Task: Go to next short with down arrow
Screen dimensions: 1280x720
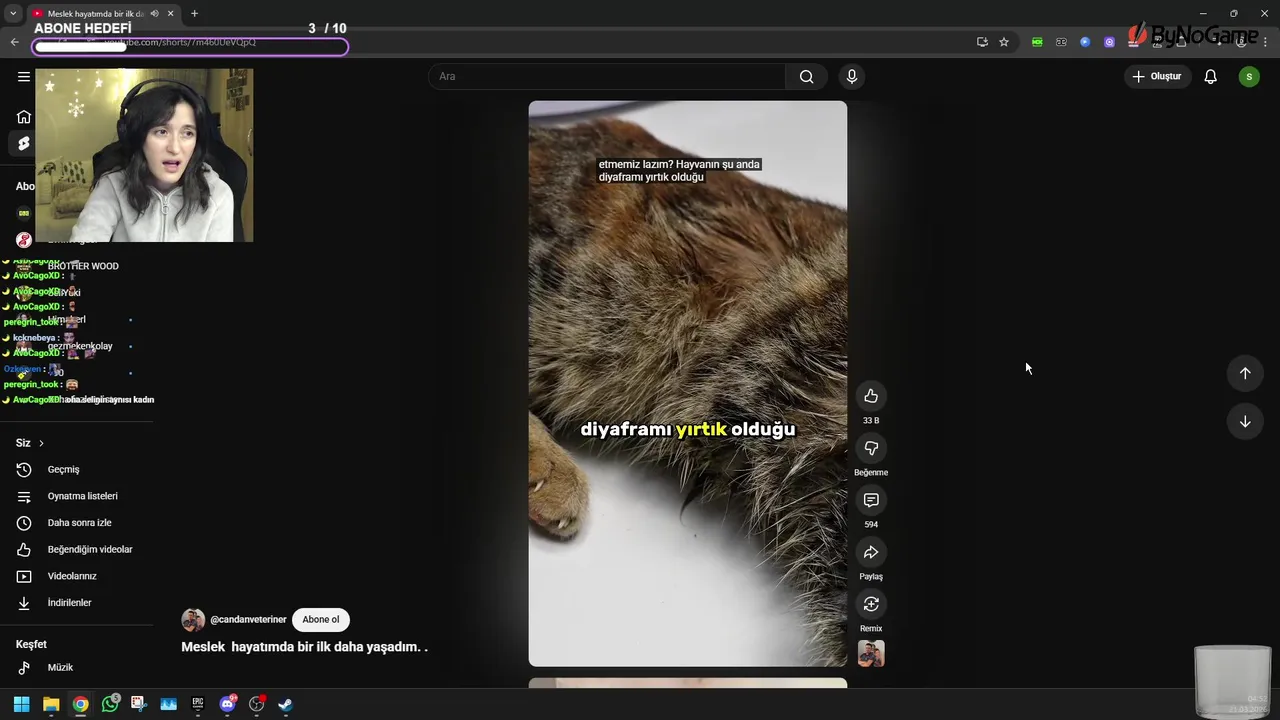Action: 1245,421
